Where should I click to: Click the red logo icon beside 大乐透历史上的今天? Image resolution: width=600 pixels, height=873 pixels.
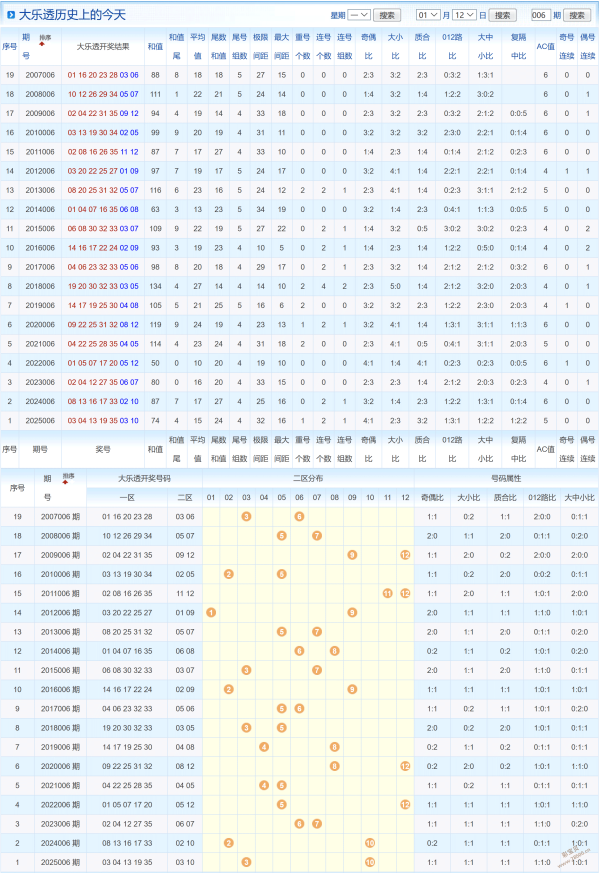[x=11, y=15]
